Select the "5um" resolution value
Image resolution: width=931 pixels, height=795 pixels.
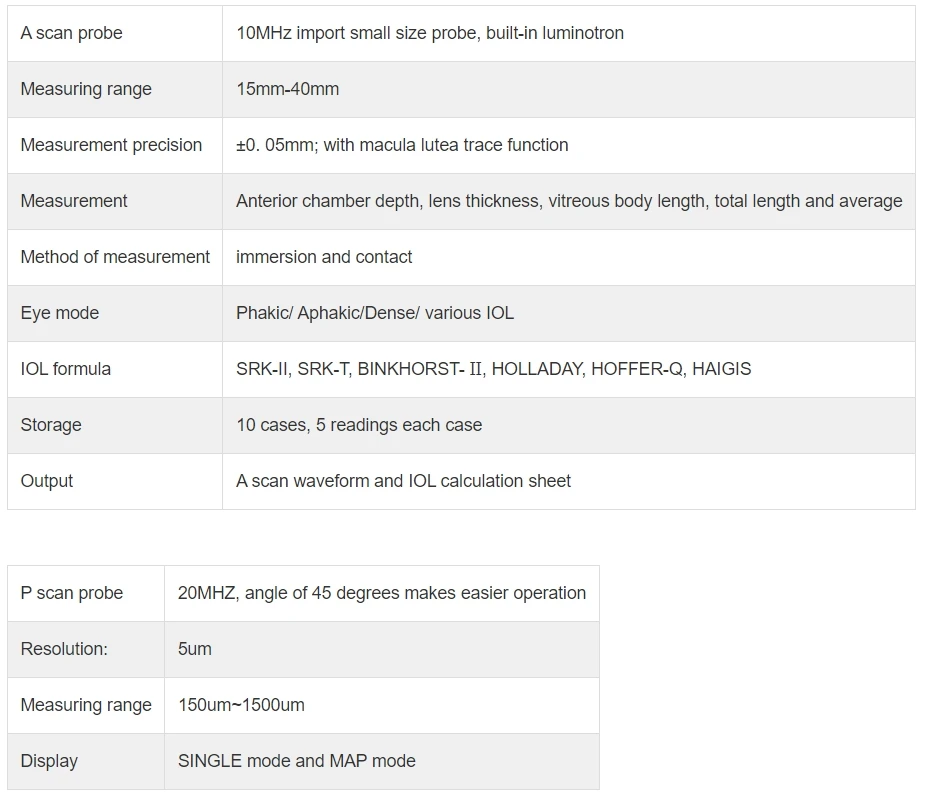pyautogui.click(x=195, y=649)
